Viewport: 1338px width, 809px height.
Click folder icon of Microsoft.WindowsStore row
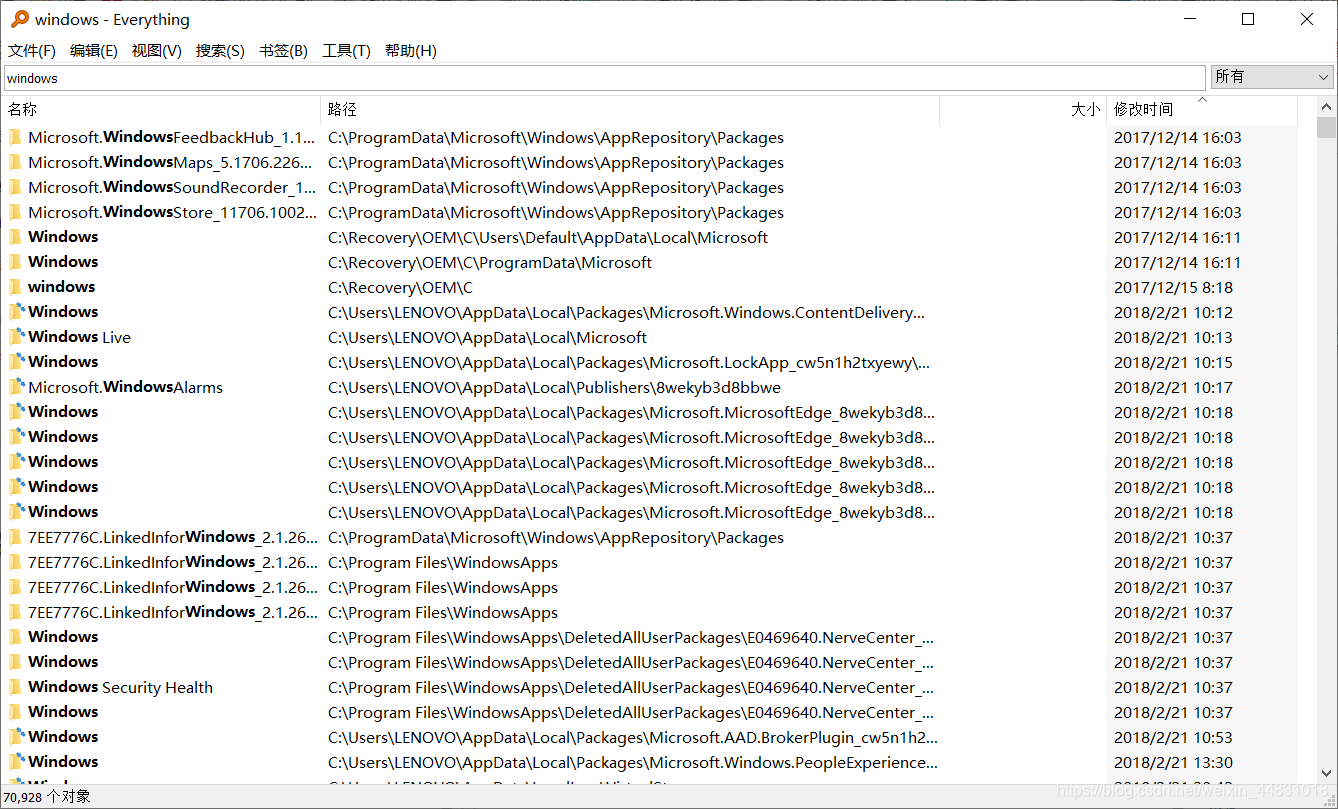tap(15, 212)
